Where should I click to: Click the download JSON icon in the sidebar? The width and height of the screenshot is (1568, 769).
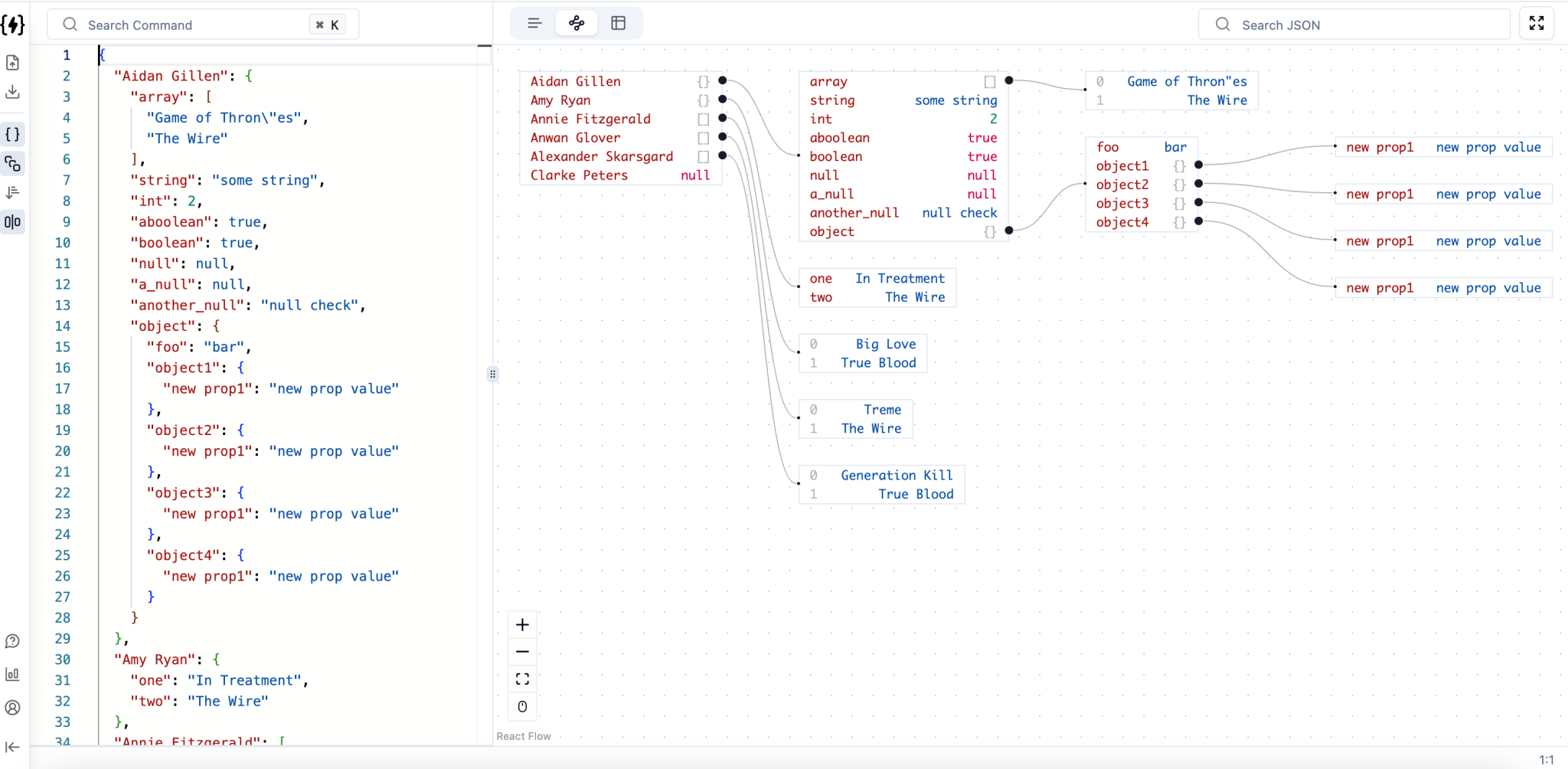point(12,92)
